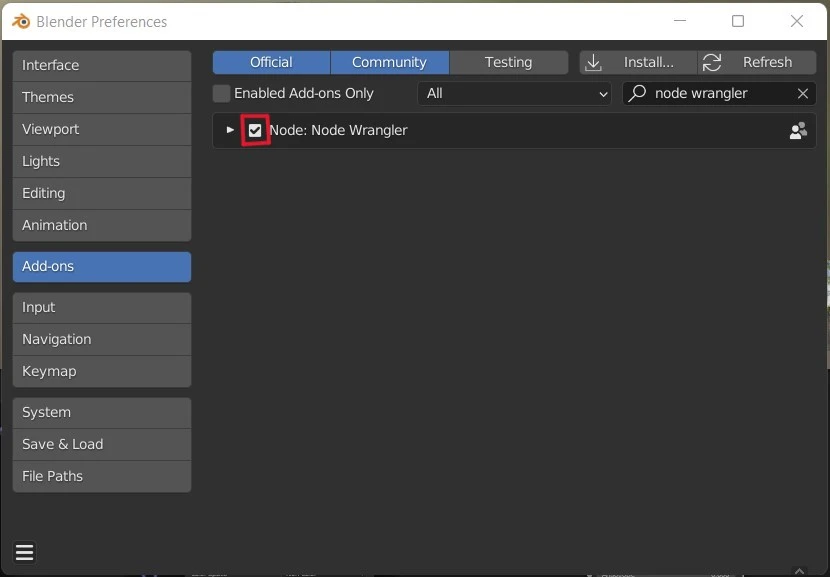Viewport: 830px width, 577px height.
Task: Click the community users icon on Node Wrangler row
Action: [798, 130]
